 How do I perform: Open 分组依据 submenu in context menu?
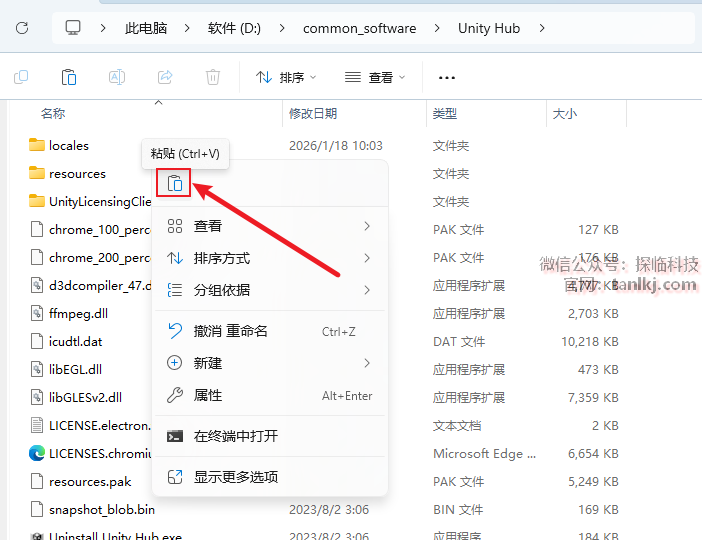(x=270, y=290)
